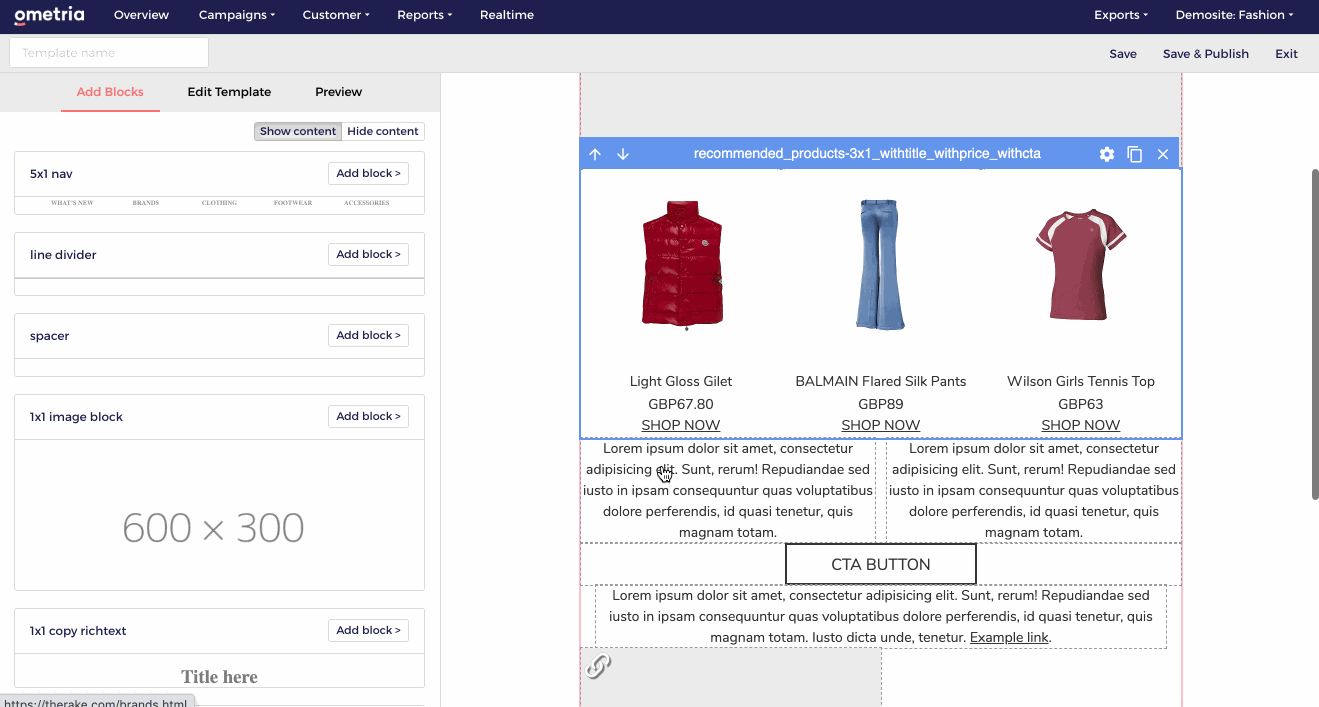Click the chain link icon on the image placeholder

coord(598,665)
